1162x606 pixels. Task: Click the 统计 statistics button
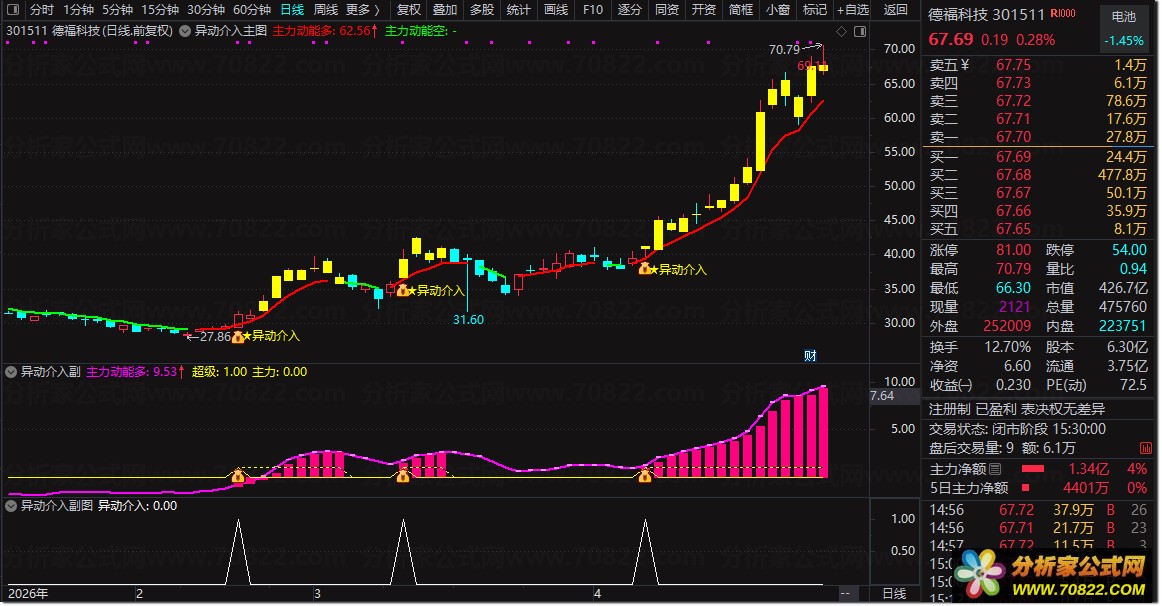click(519, 10)
